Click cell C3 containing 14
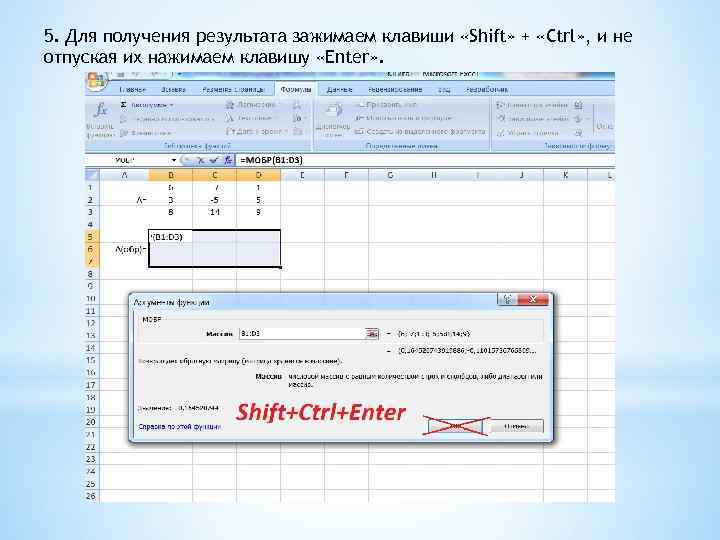 coord(214,212)
